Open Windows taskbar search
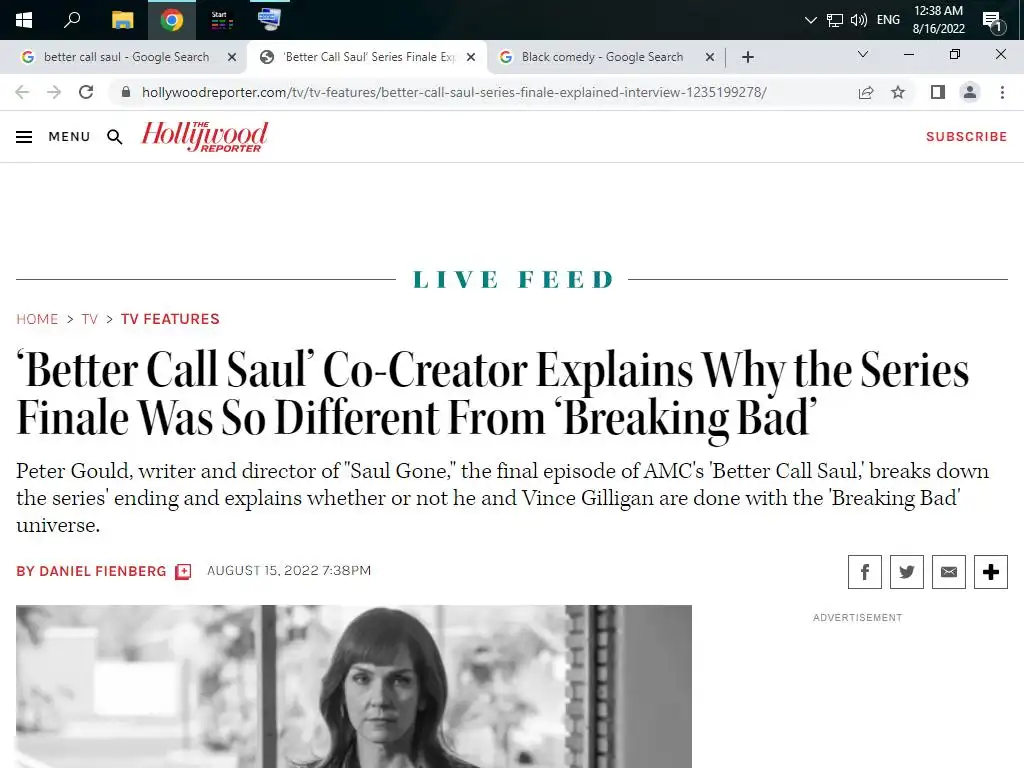 72,20
